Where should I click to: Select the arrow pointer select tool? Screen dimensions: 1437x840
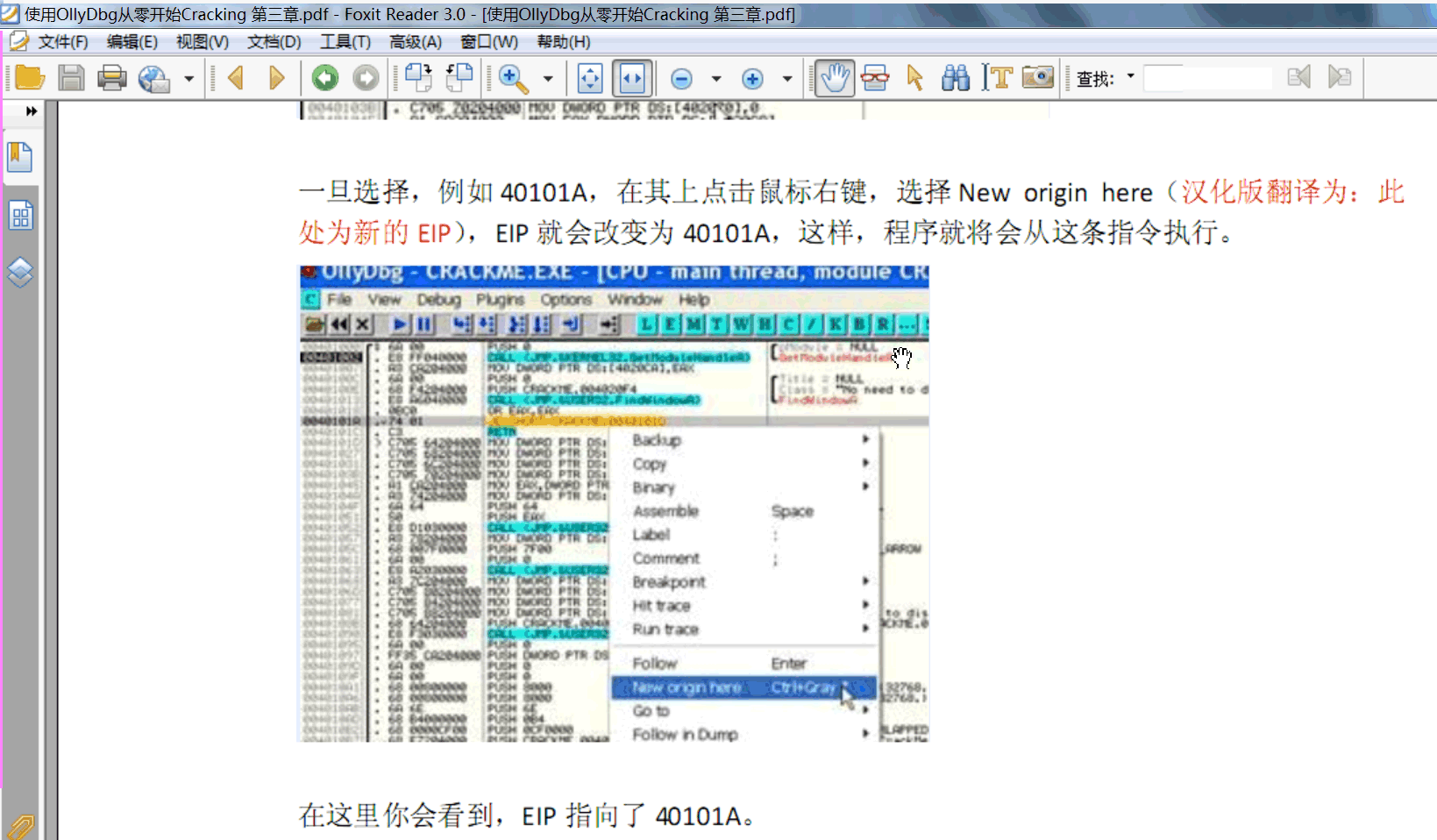click(x=914, y=78)
